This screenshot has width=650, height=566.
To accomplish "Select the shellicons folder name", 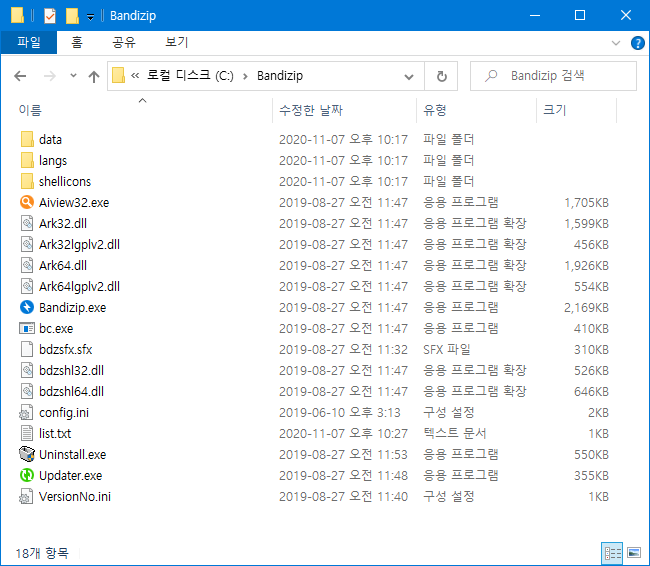I will (65, 182).
